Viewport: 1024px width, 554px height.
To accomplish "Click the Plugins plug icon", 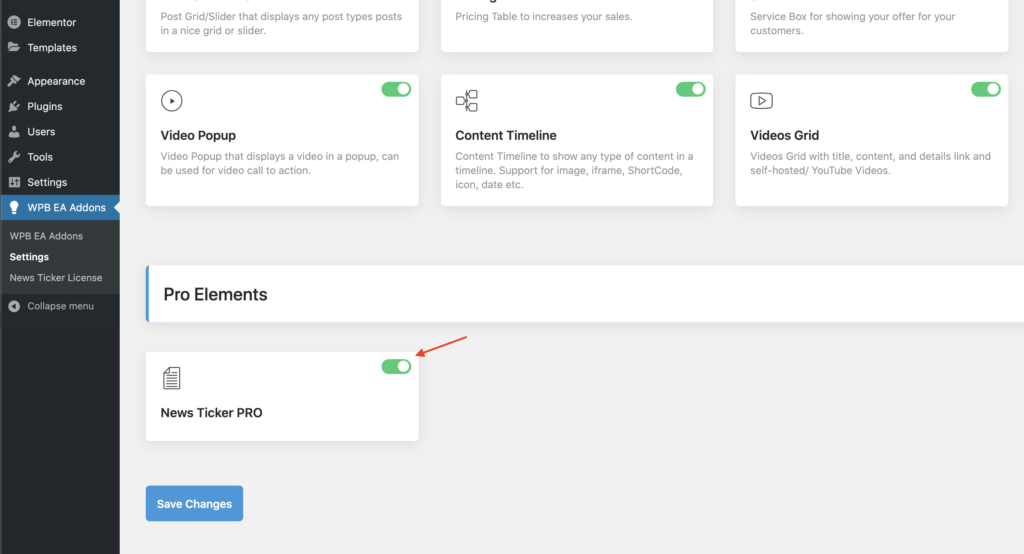I will (14, 106).
